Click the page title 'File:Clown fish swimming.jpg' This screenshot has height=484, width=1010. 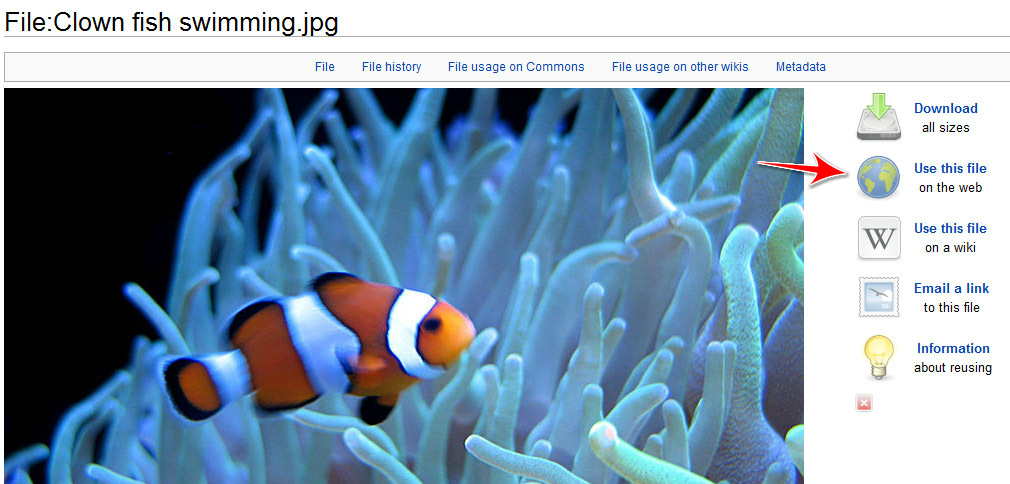pyautogui.click(x=171, y=23)
